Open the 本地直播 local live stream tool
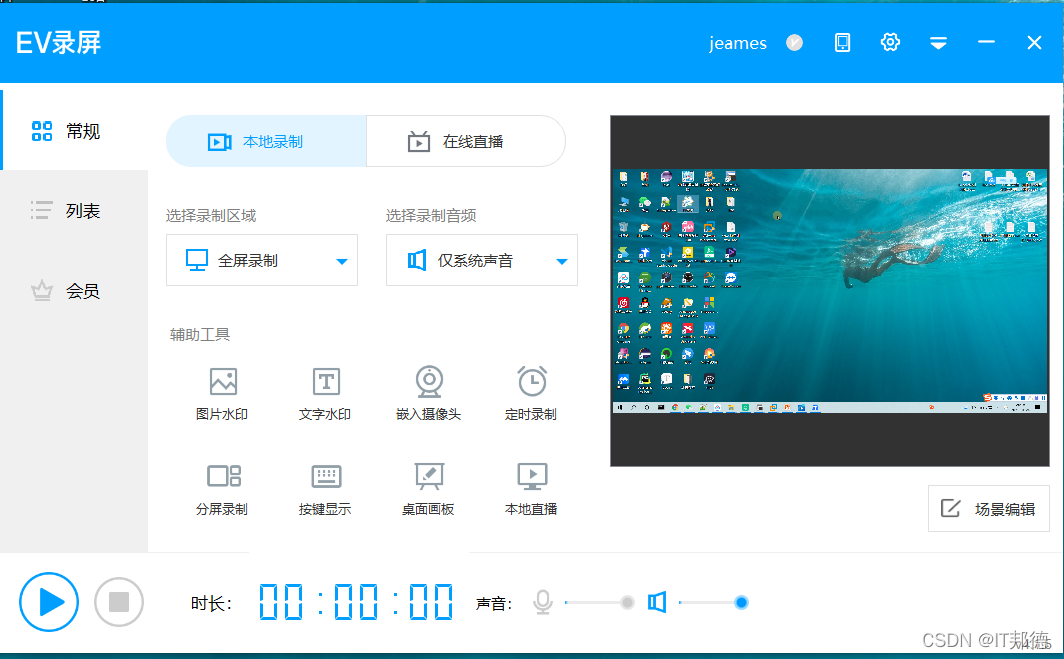1064x659 pixels. (x=531, y=489)
